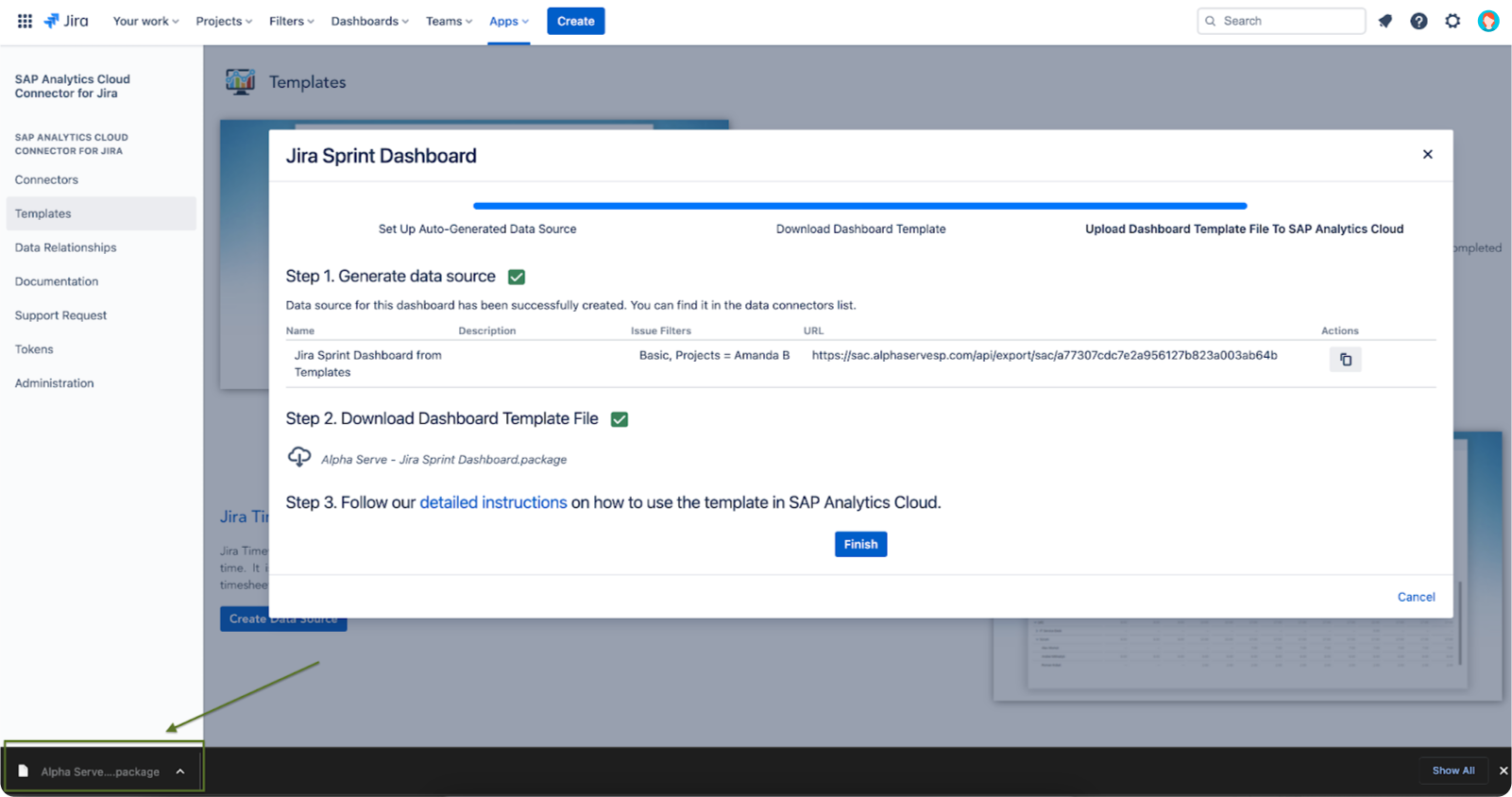This screenshot has height=797, width=1512.
Task: Click the cloud download icon
Action: 299,457
